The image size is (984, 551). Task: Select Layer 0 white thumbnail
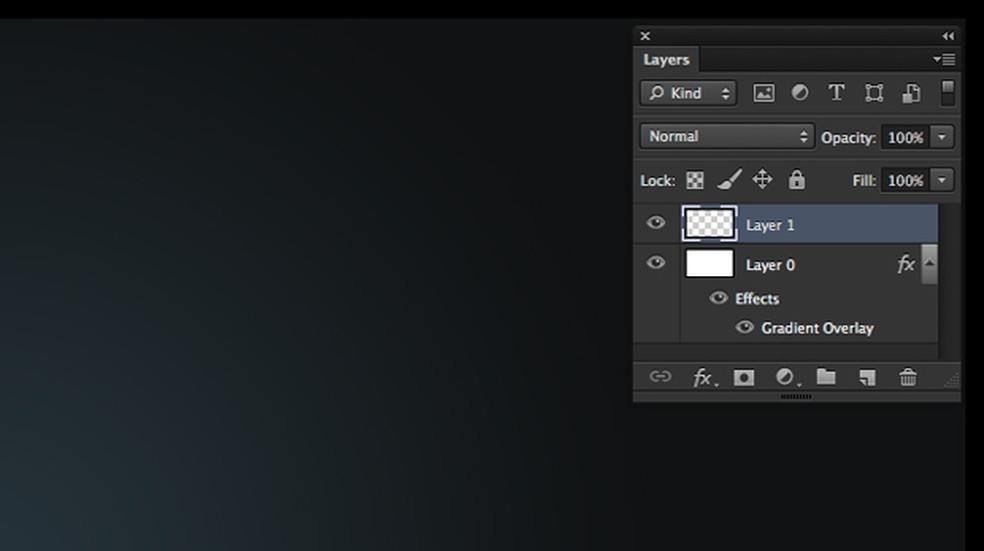[x=709, y=264]
